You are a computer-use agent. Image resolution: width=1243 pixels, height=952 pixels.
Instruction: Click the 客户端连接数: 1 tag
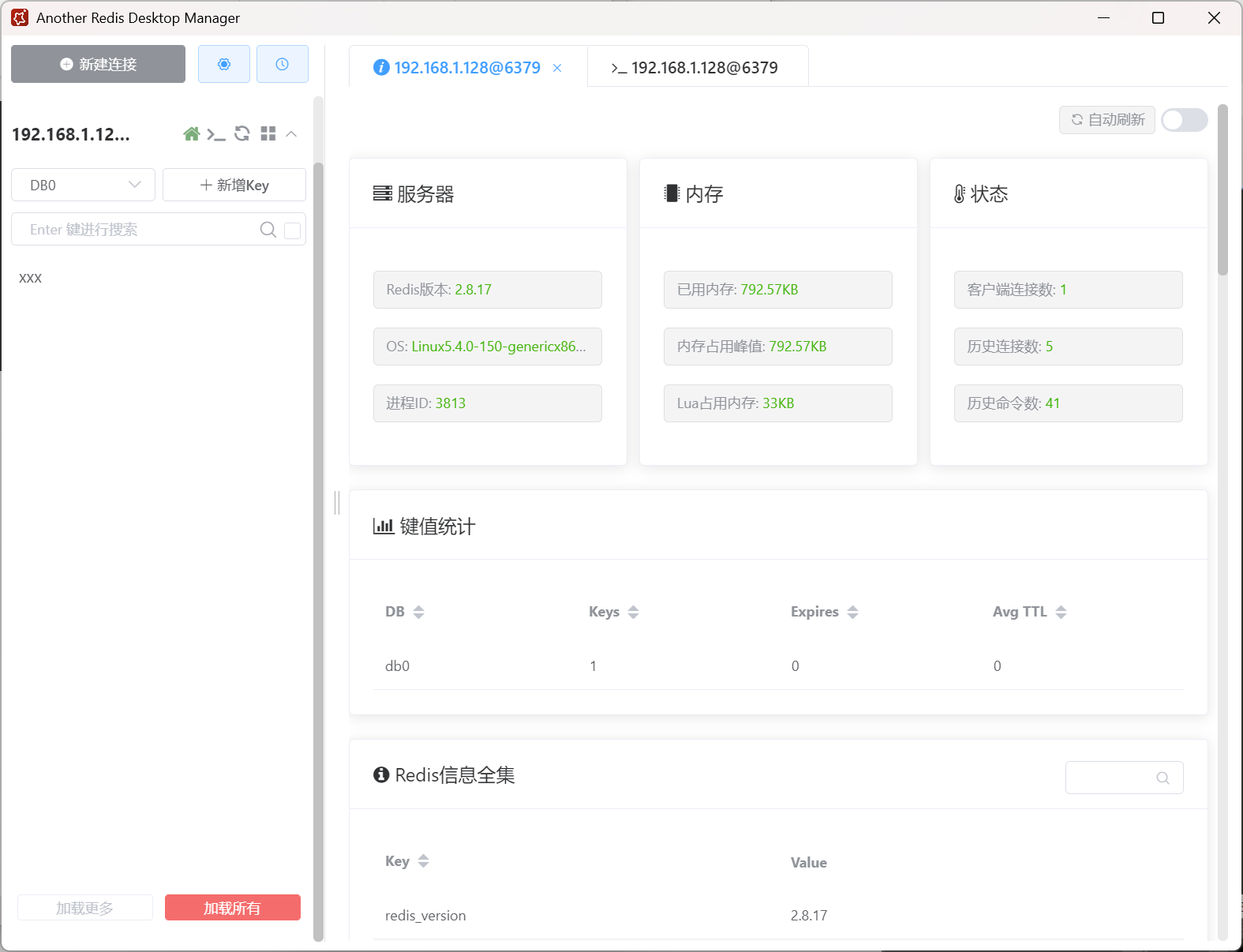[x=1069, y=290]
